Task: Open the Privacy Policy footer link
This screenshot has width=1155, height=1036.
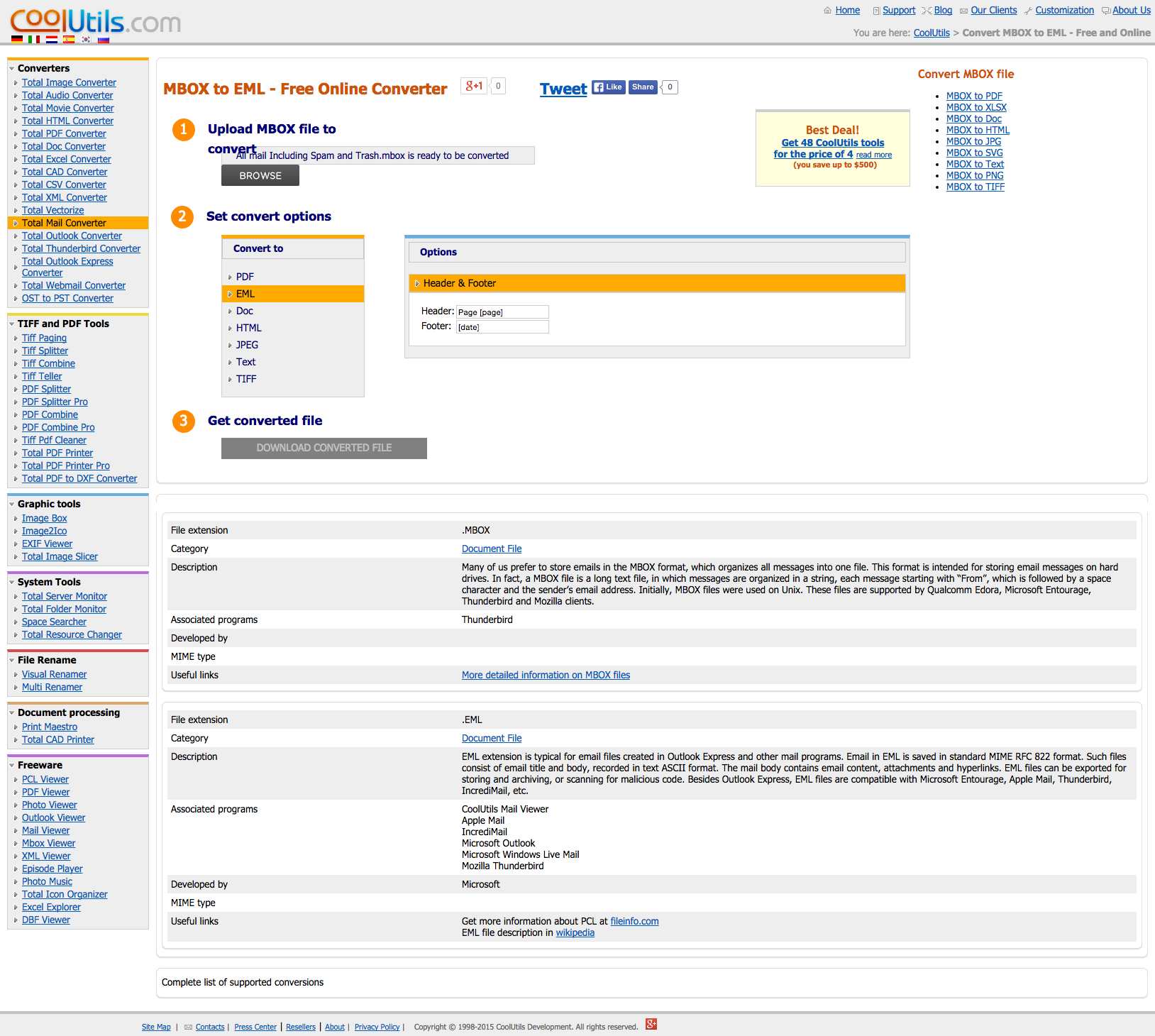Action: pyautogui.click(x=377, y=1027)
